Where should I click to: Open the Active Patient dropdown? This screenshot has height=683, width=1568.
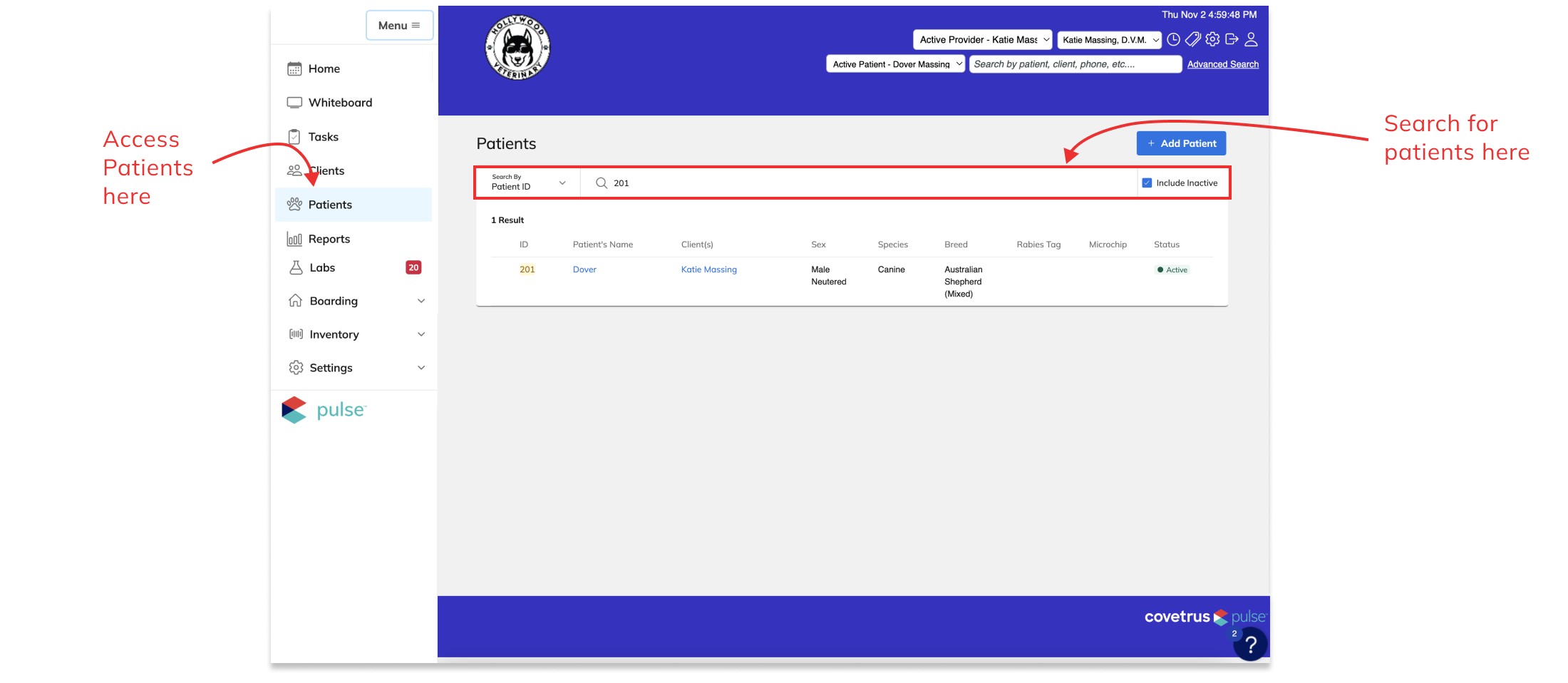(896, 64)
